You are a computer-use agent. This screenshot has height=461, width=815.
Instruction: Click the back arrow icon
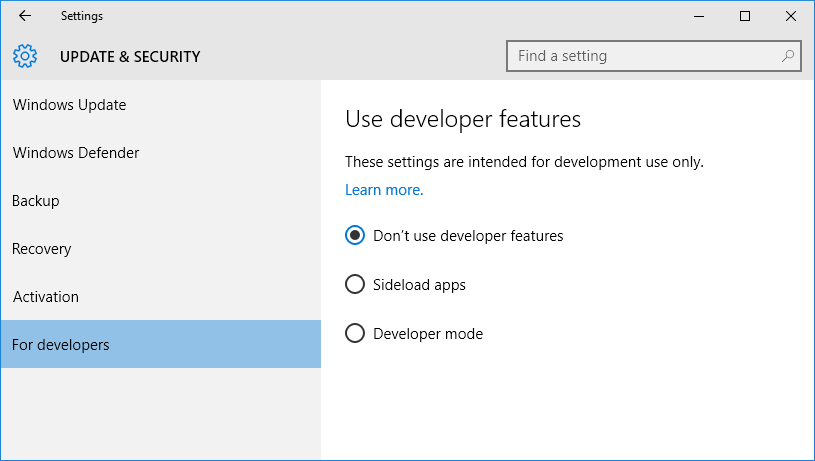[25, 16]
